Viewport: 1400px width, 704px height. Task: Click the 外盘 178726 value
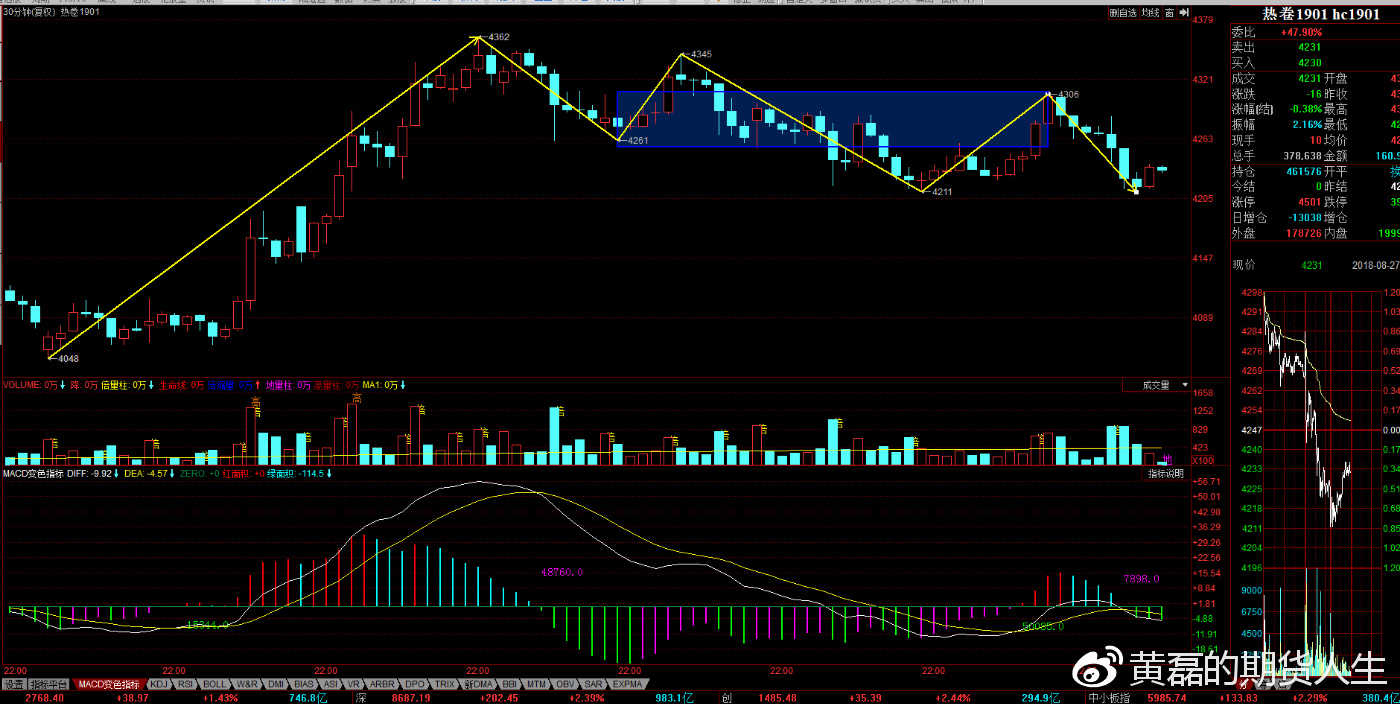tap(1304, 233)
